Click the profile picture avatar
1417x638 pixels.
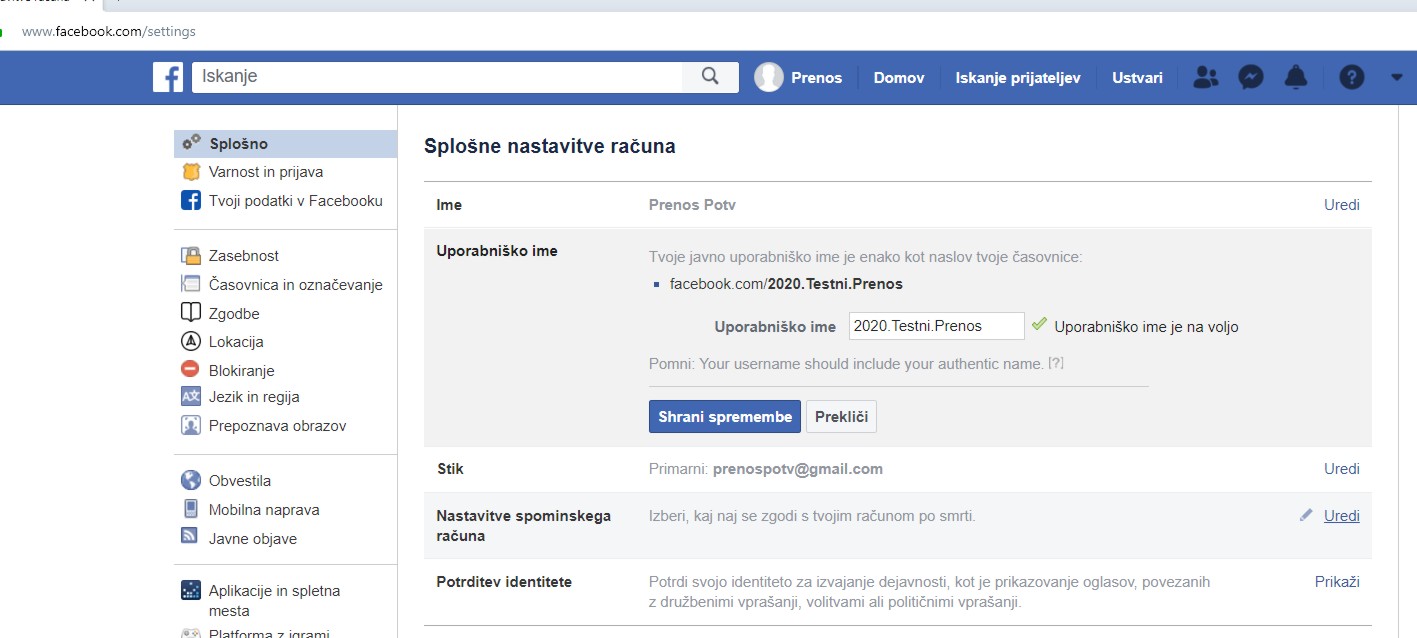769,77
